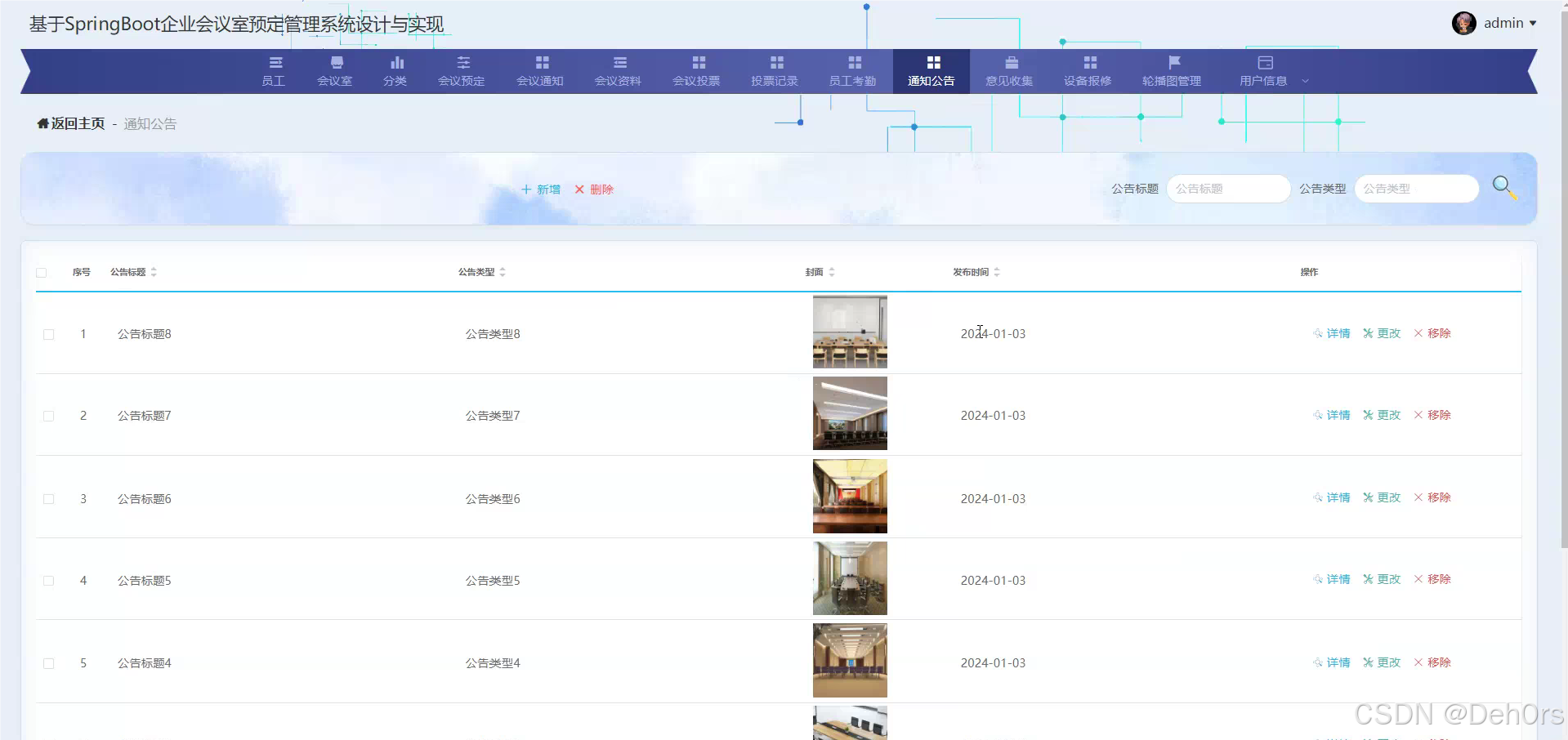Click the 意见收集 briefcase icon
Screen dimensions: 1568x740
coord(1012,62)
